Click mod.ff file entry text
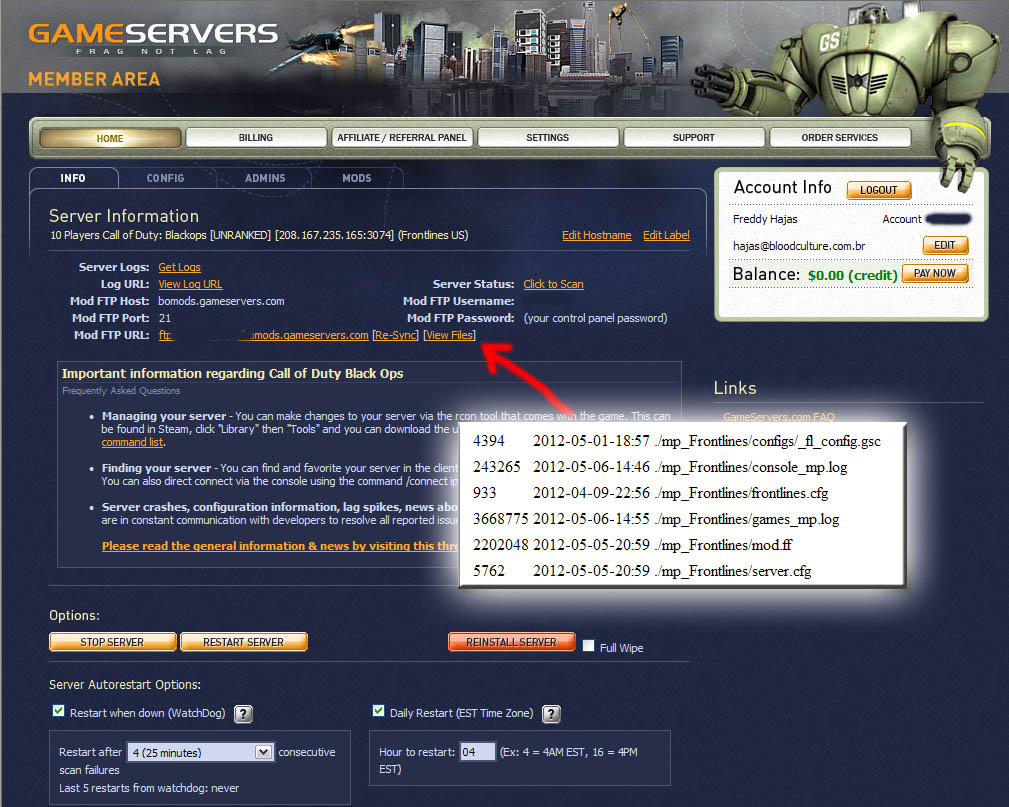The width and height of the screenshot is (1009, 807). (723, 545)
